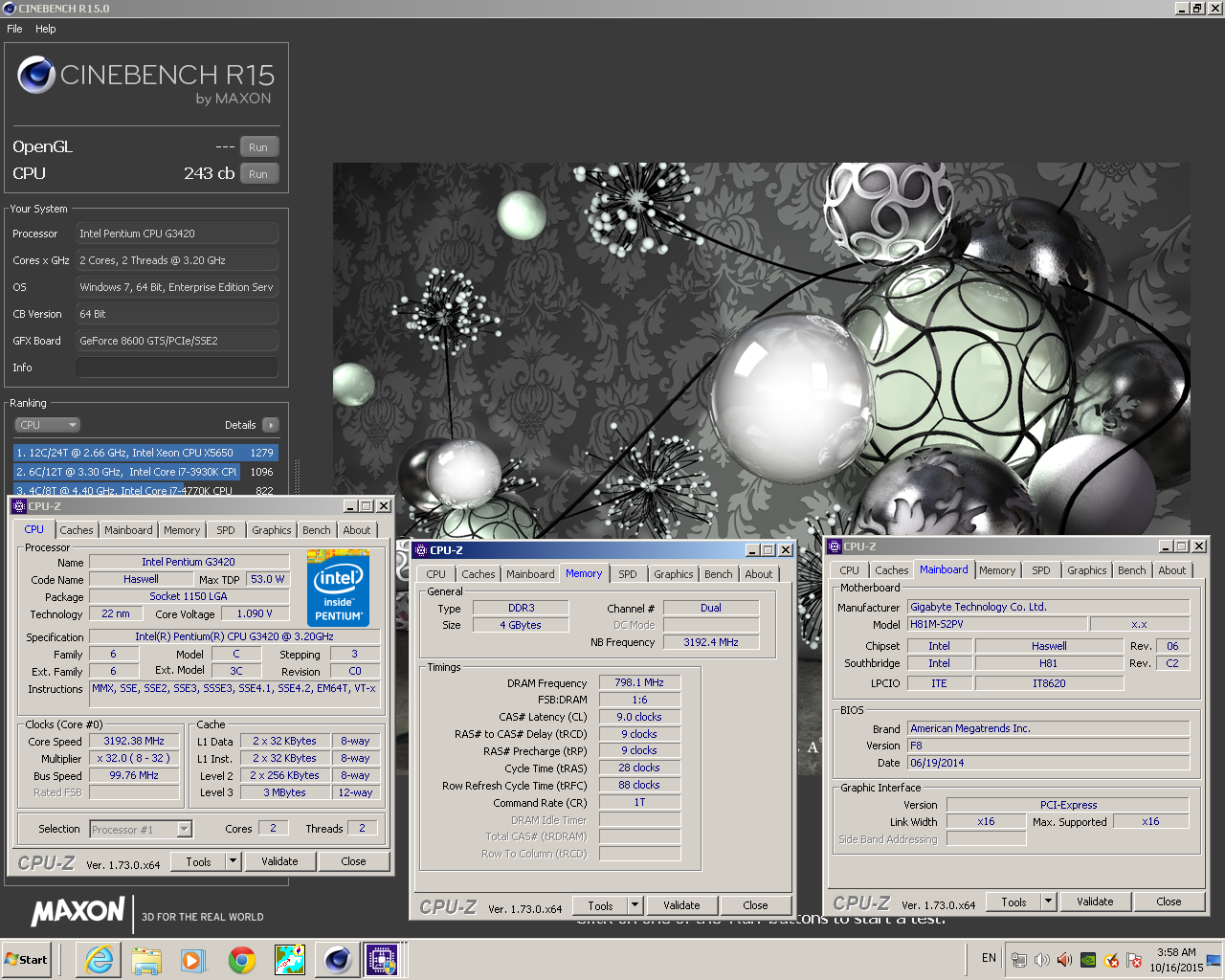Launch Google Chrome from the taskbar
Viewport: 1225px width, 980px height.
pyautogui.click(x=241, y=959)
